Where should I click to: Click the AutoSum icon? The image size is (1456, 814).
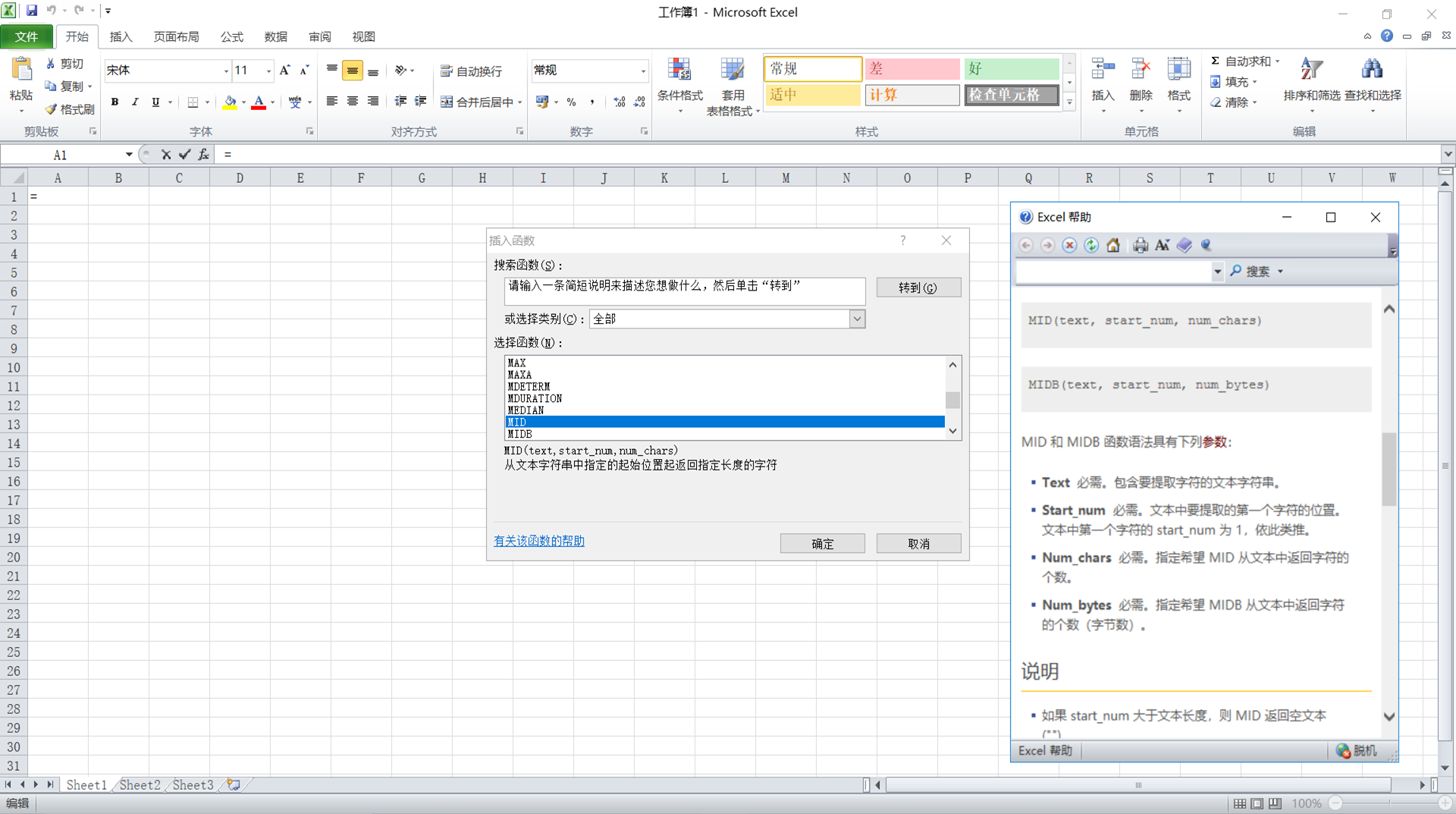[1215, 61]
